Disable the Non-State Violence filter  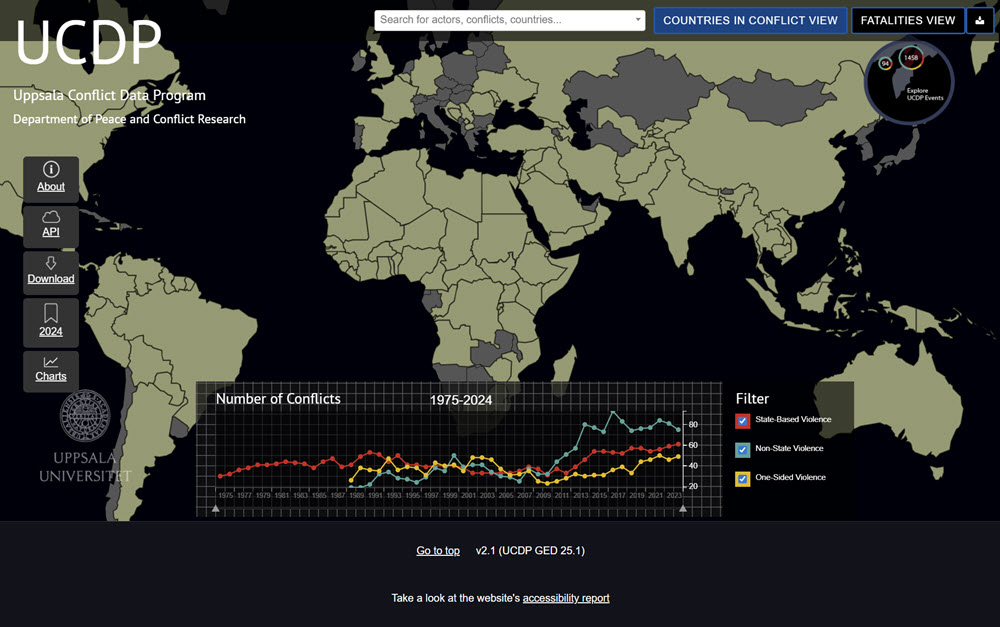[x=742, y=449]
